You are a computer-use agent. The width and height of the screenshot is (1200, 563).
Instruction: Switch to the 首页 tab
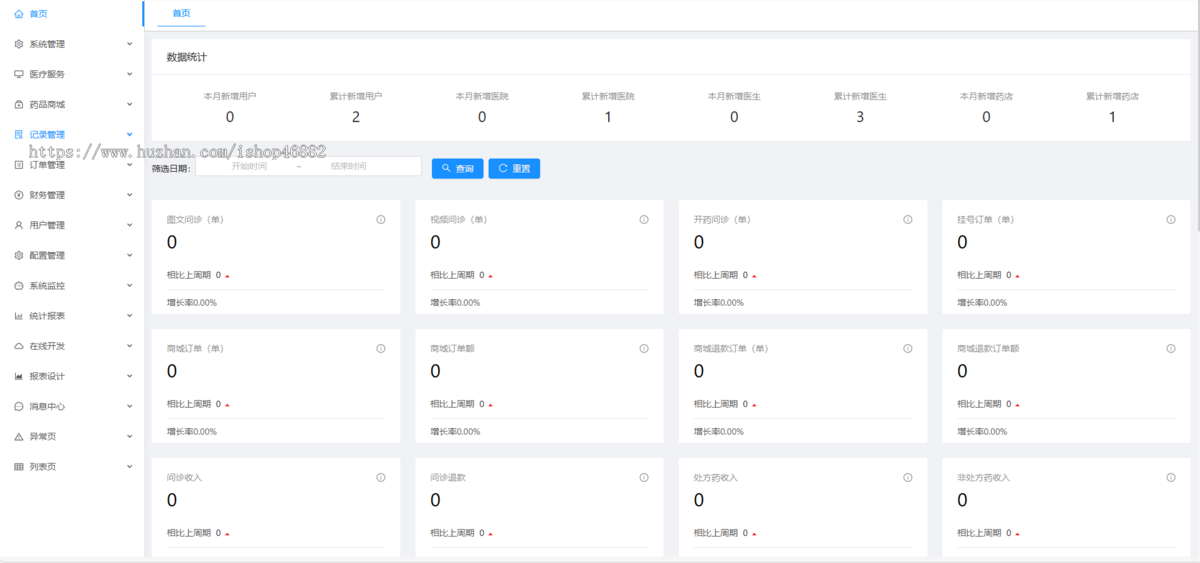tap(181, 13)
